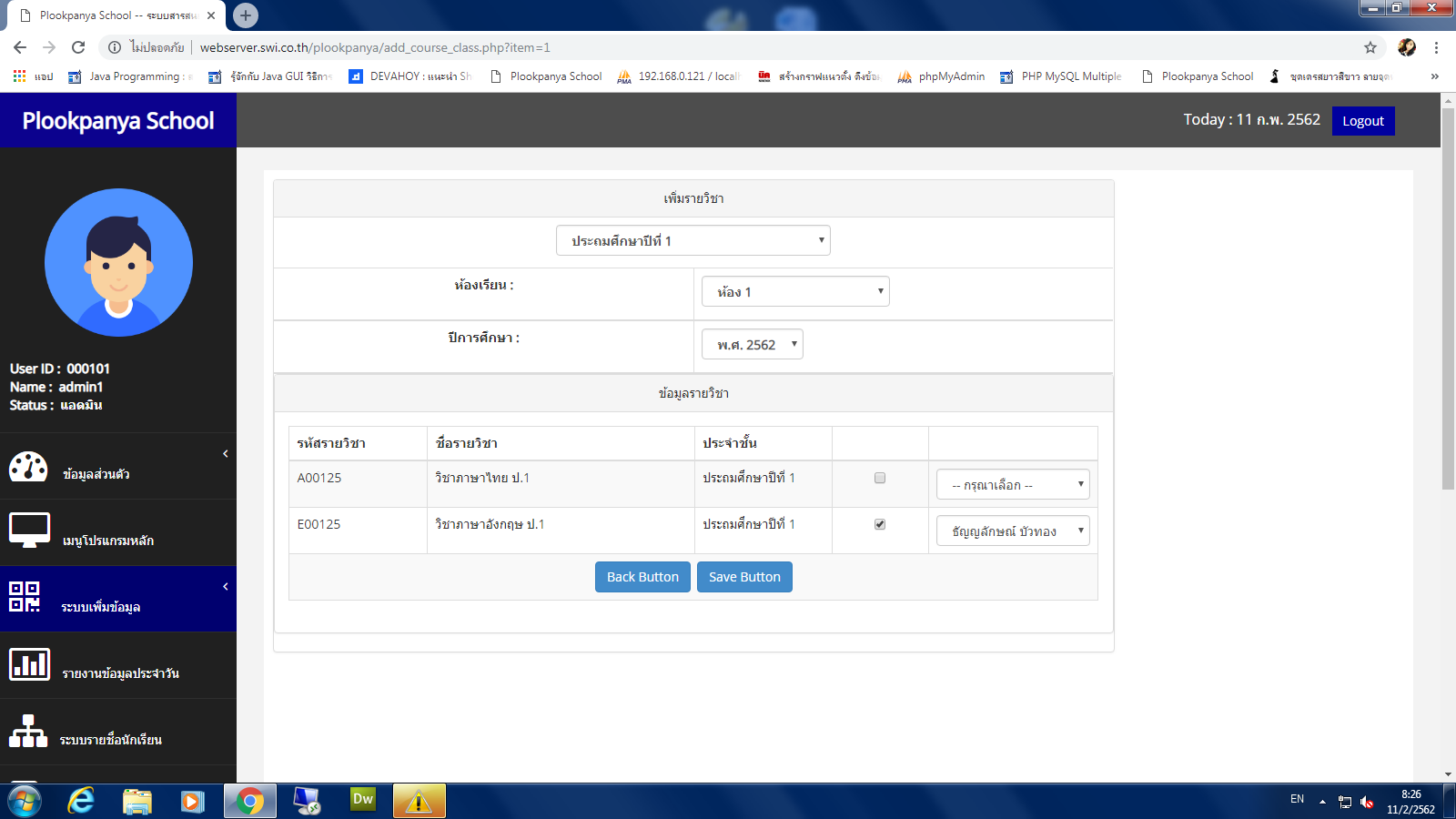Switch to the Plookpanya School browser tab
Image resolution: width=1456 pixels, height=819 pixels.
pyautogui.click(x=118, y=15)
